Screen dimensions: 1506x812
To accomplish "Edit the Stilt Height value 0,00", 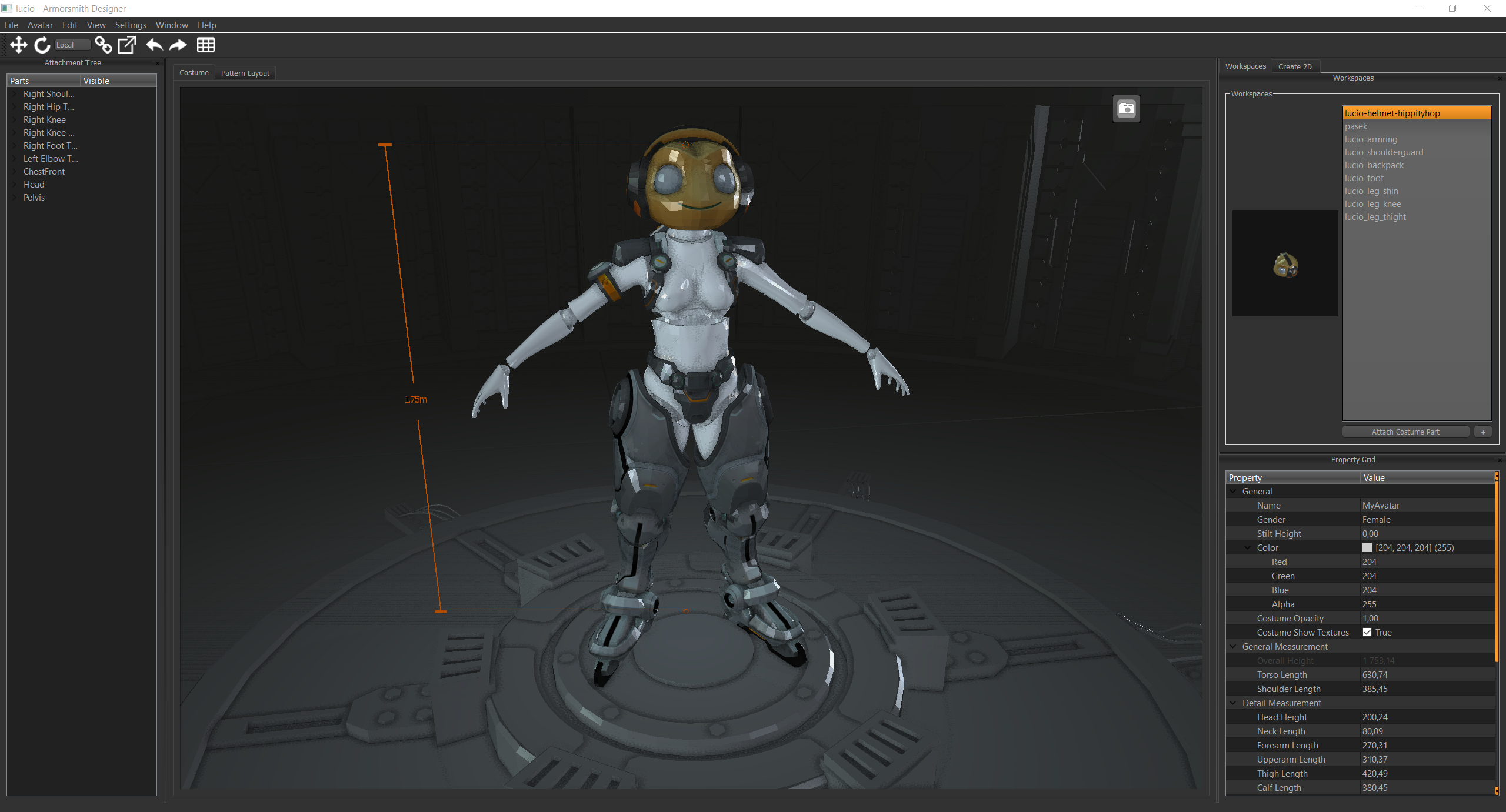I will 1427,533.
